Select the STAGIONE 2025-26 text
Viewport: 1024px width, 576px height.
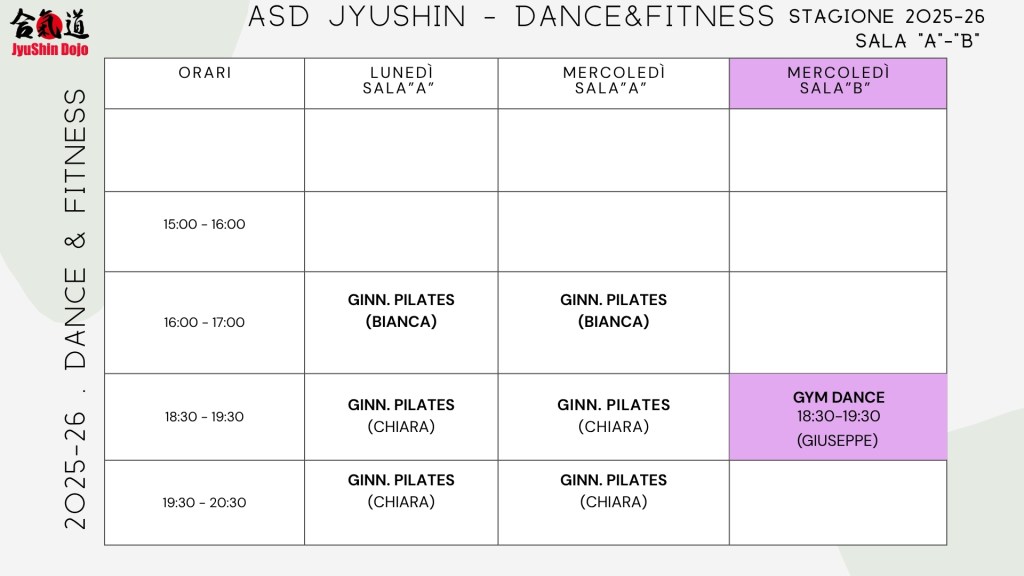tap(886, 17)
